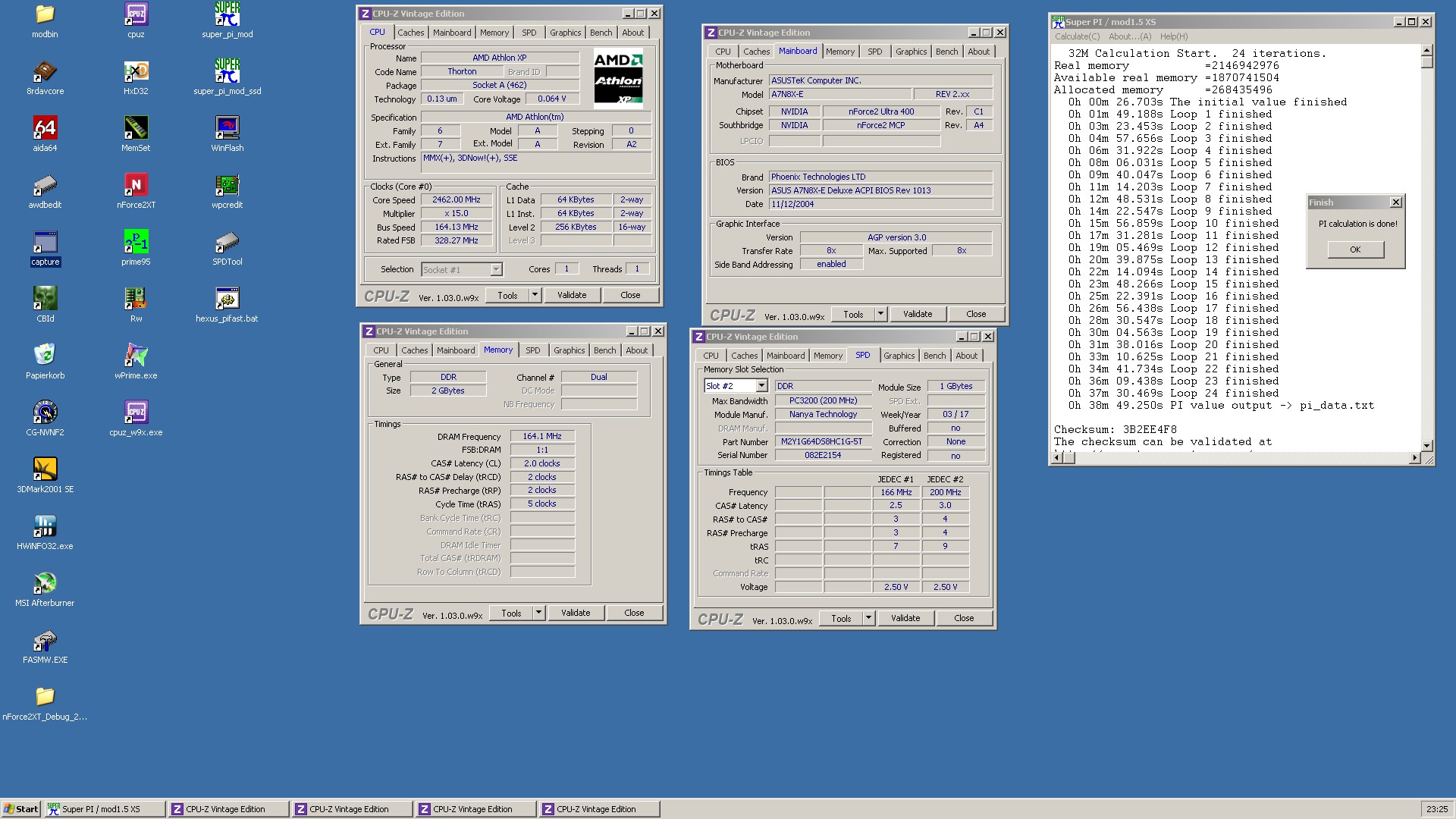Expand Socket #1 selection dropdown in CPU window
This screenshot has height=819, width=1456.
pyautogui.click(x=495, y=270)
